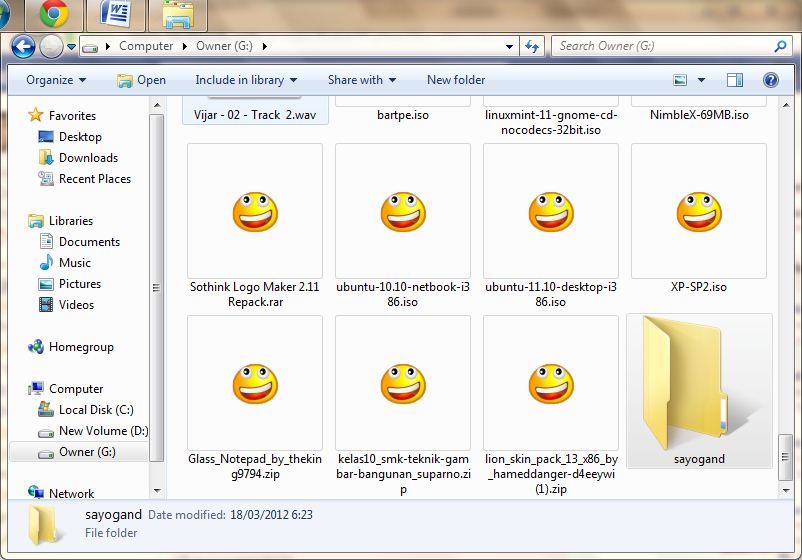Expand arrow after Computer breadcrumb
The image size is (802, 560).
(x=185, y=47)
